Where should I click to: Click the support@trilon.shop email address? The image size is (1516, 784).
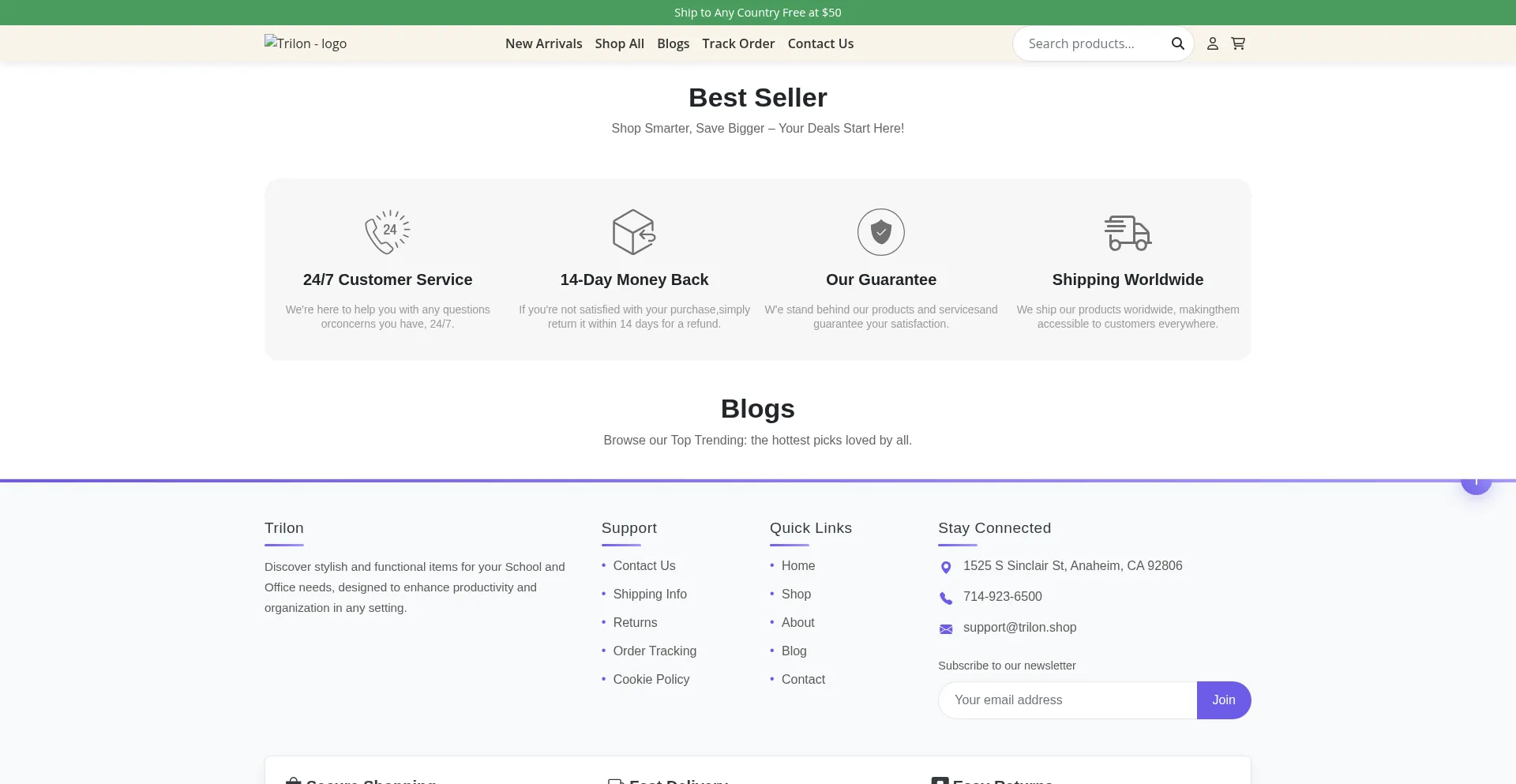tap(1019, 627)
